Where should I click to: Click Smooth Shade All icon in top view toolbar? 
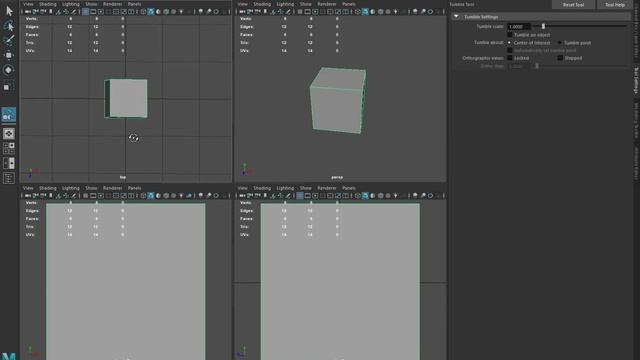(x=151, y=12)
